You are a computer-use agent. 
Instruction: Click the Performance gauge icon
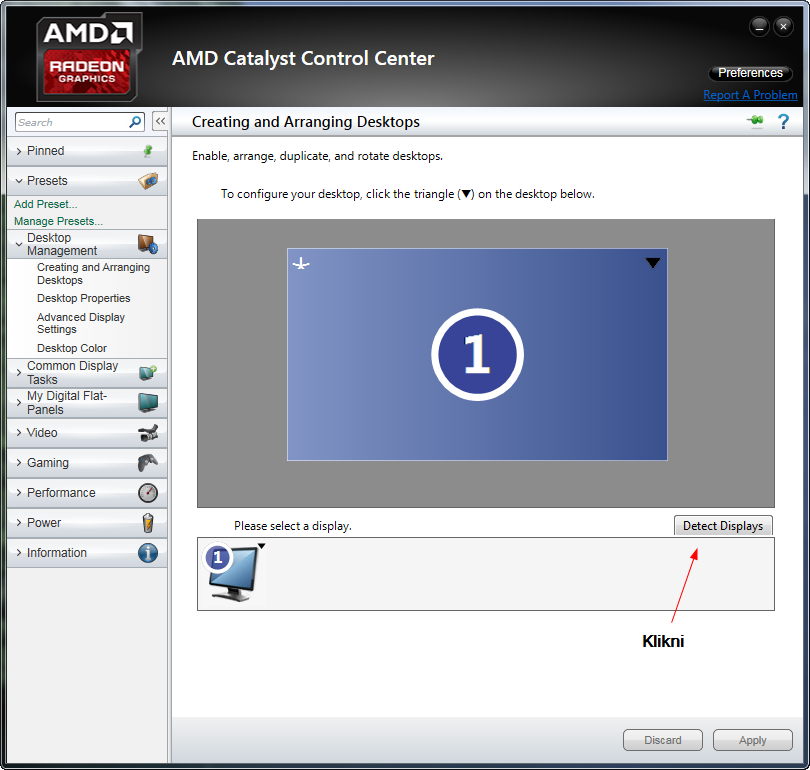pos(148,493)
